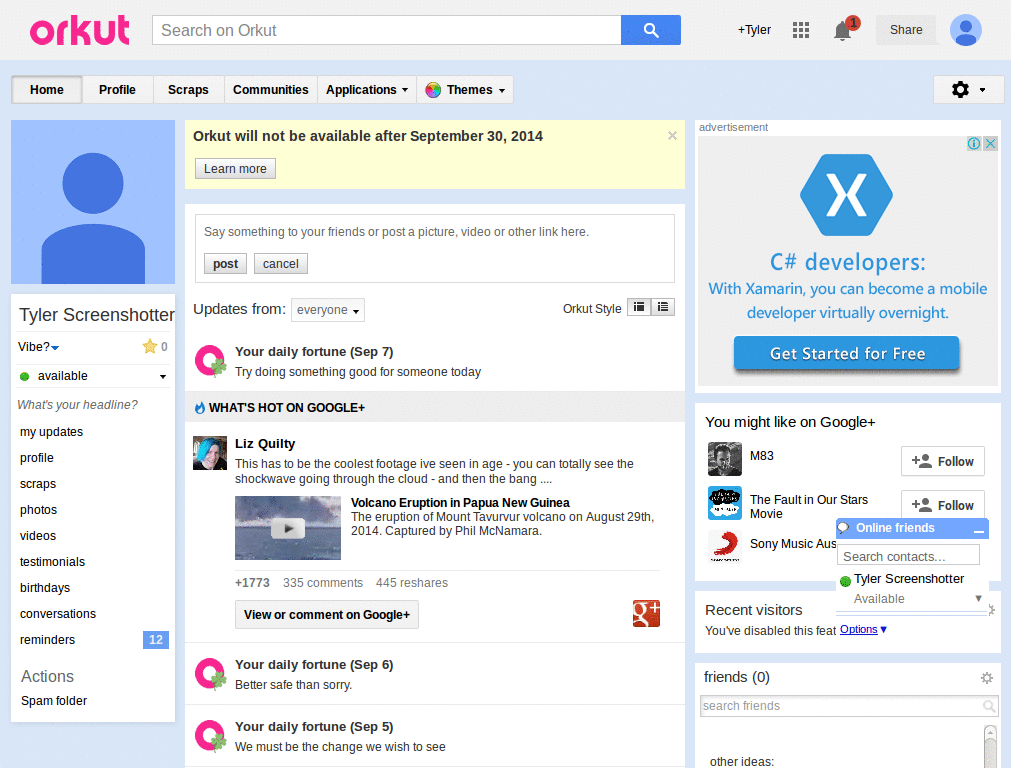Focus the Search on Orkut field
The image size is (1024, 768).
pyautogui.click(x=387, y=30)
